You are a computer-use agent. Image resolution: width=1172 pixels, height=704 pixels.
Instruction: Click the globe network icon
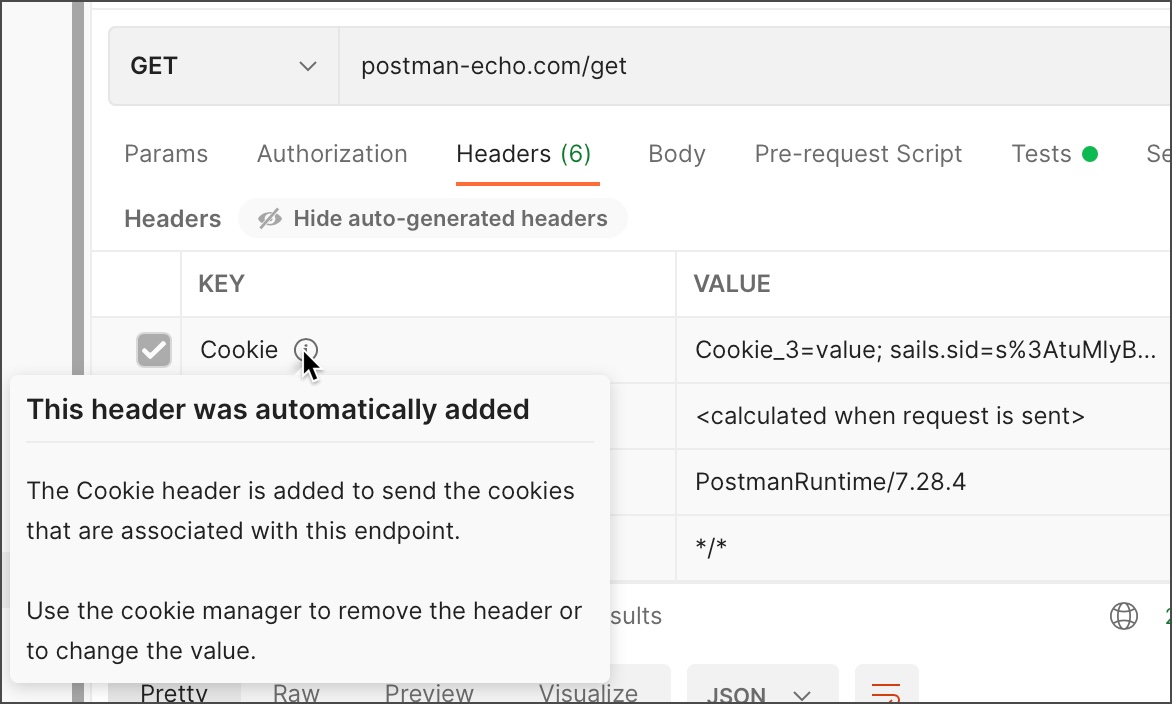(x=1124, y=616)
